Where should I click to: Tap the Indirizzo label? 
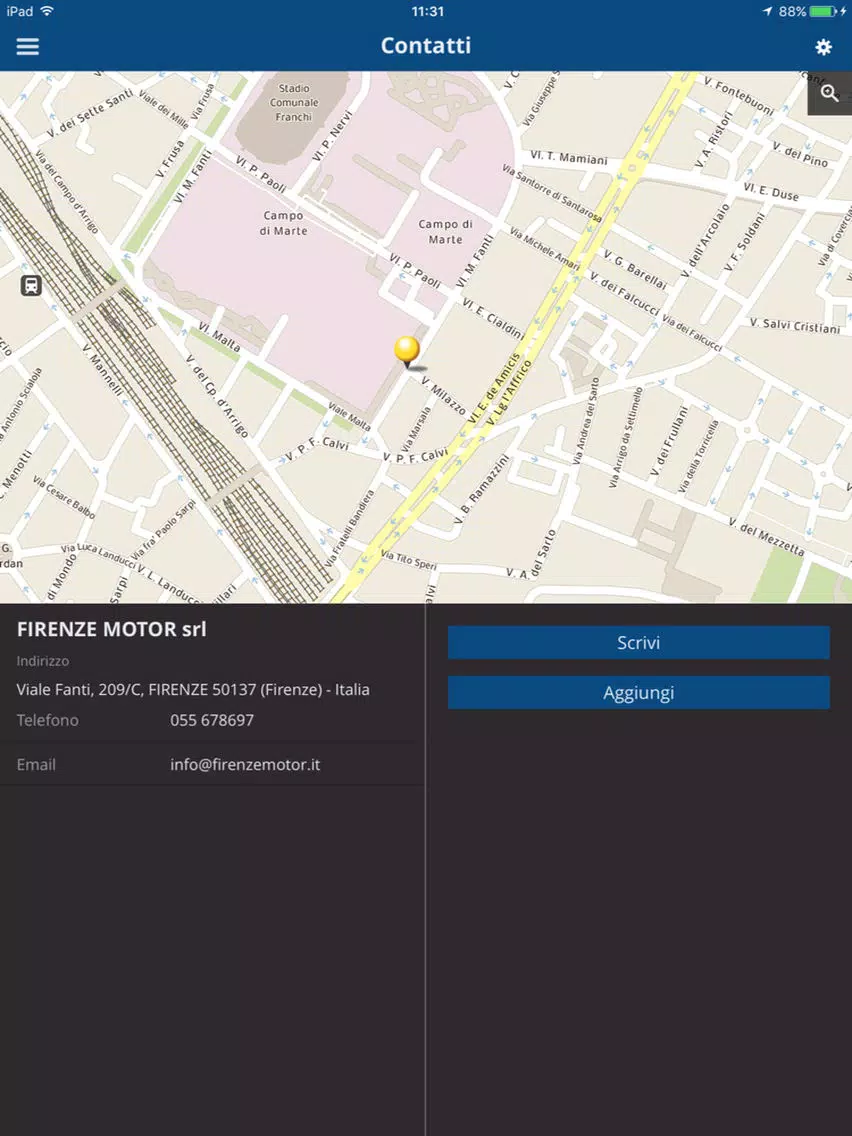43,661
